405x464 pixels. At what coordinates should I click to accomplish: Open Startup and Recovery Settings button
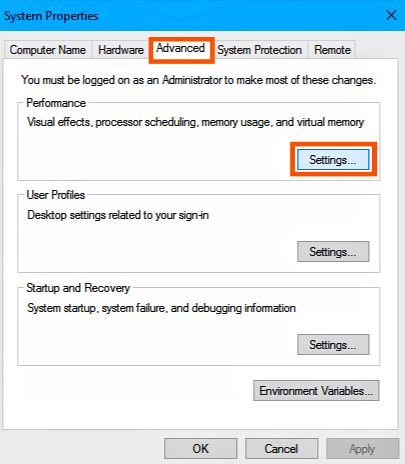(333, 345)
